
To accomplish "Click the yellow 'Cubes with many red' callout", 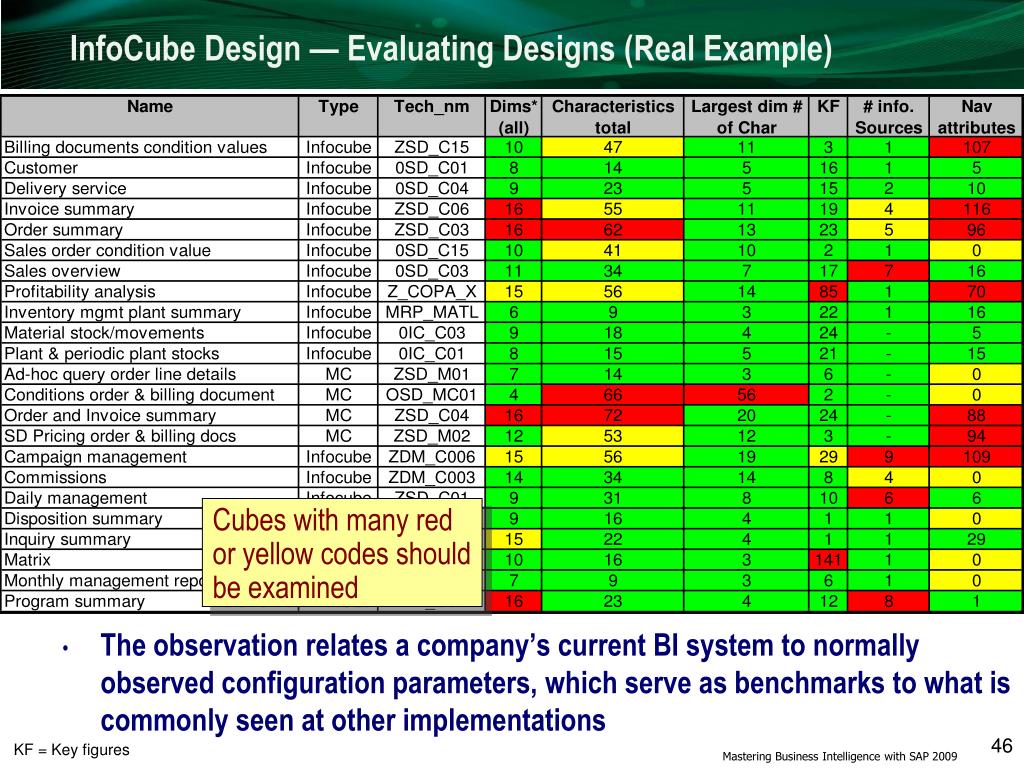I will 342,553.
